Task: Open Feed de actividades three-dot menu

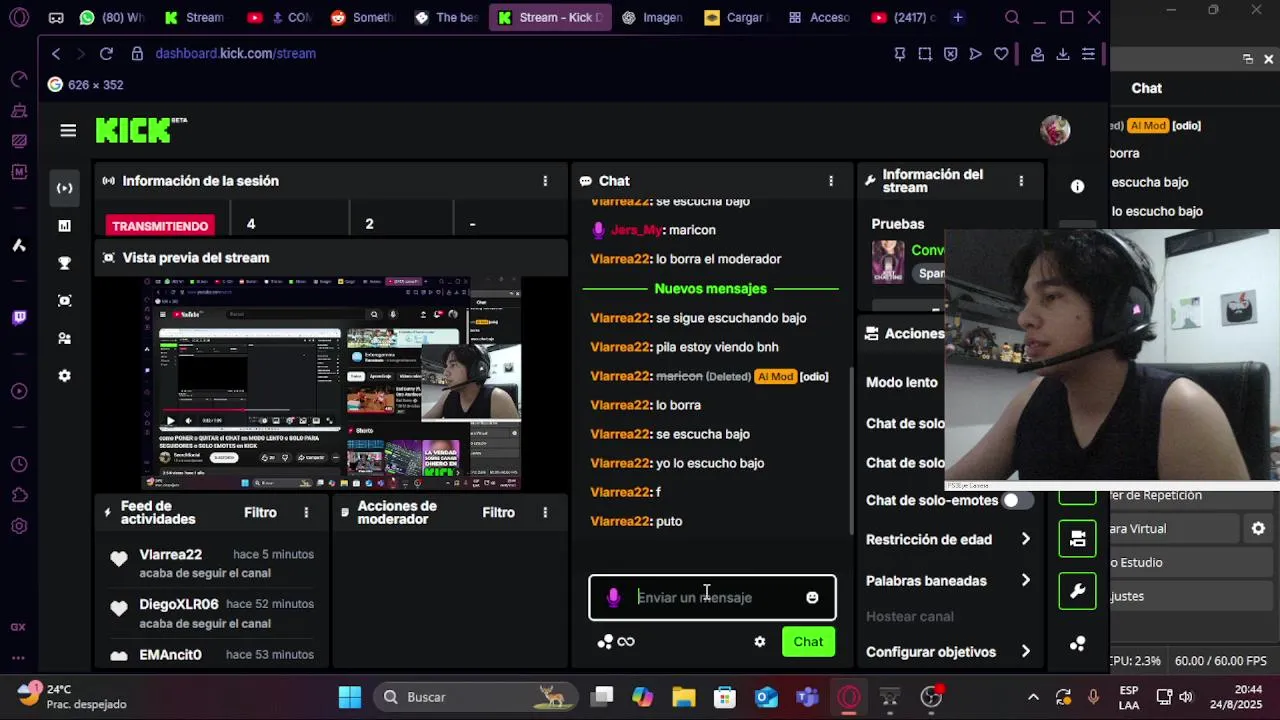Action: 306,512
